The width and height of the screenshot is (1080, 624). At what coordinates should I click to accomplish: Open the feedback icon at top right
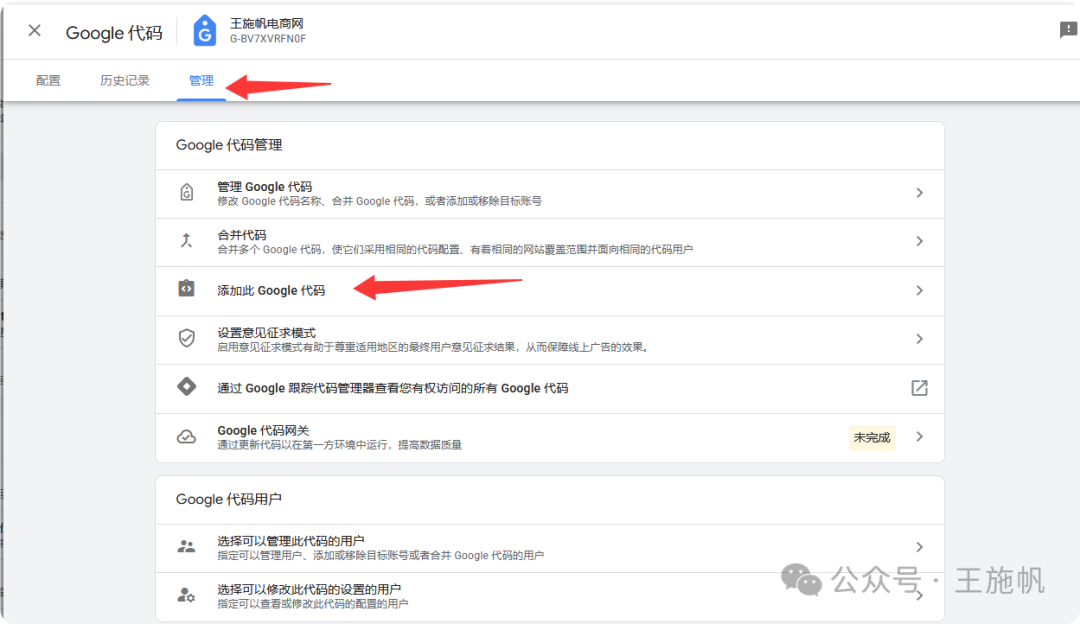pos(1068,30)
